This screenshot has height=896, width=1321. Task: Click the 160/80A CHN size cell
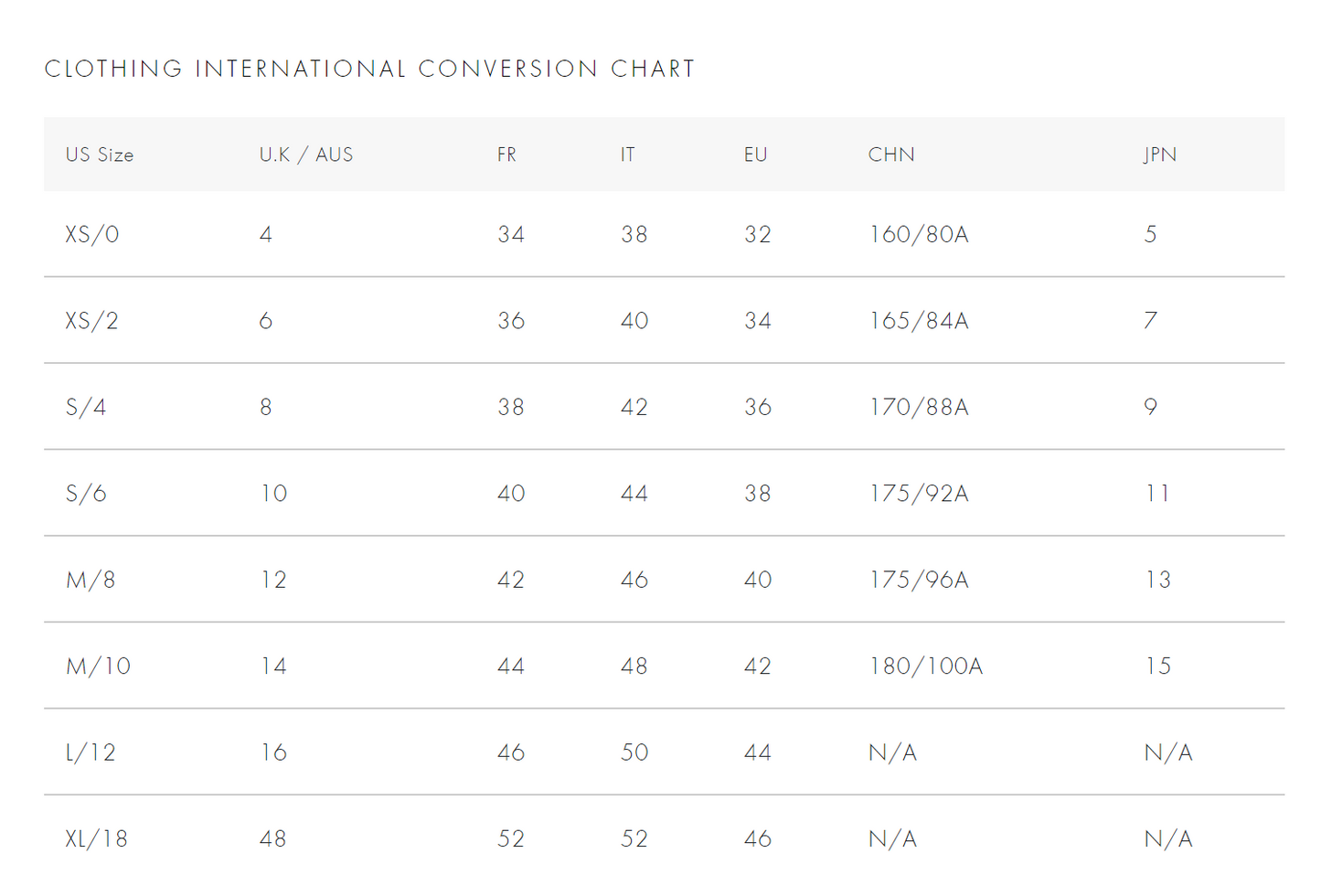(919, 234)
